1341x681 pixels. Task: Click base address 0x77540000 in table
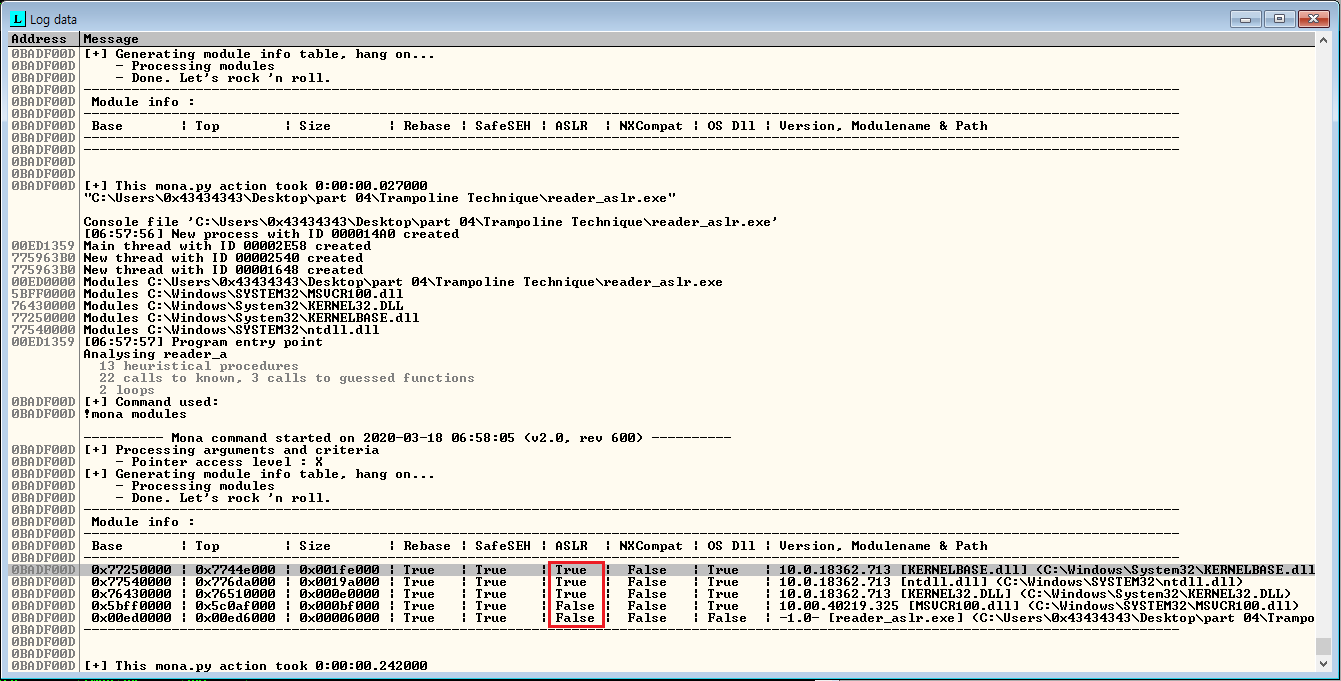point(131,582)
